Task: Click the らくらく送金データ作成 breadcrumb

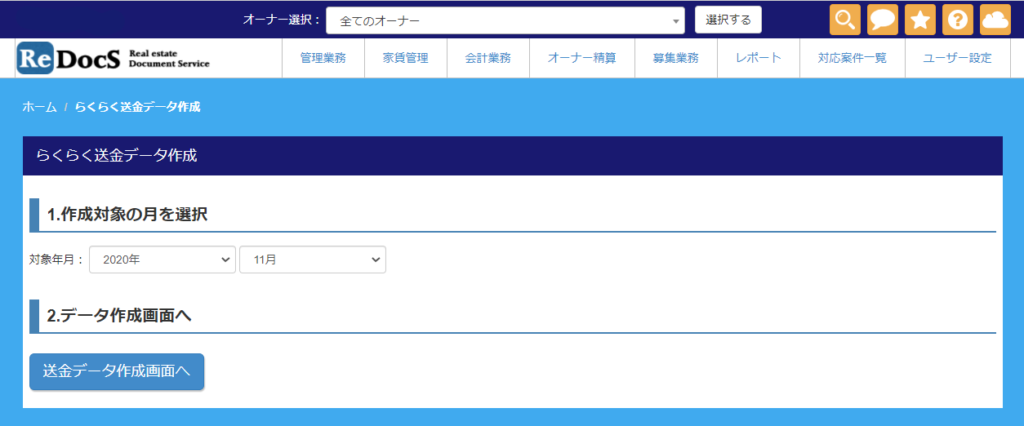Action: pos(137,107)
